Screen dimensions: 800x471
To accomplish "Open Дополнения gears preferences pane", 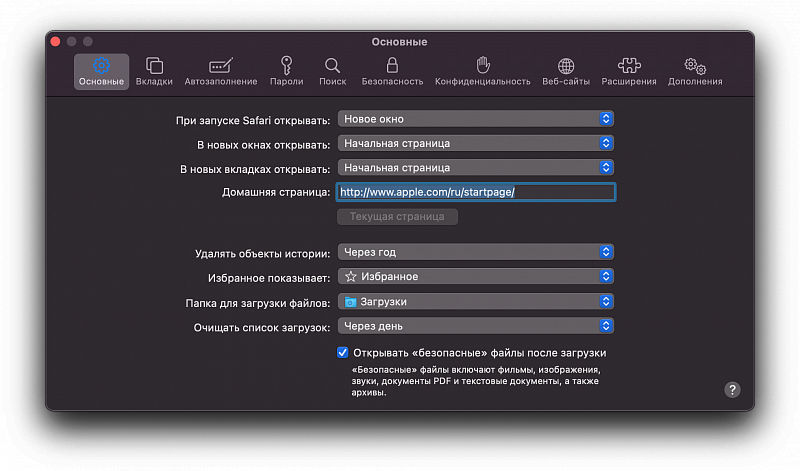I will pyautogui.click(x=695, y=71).
